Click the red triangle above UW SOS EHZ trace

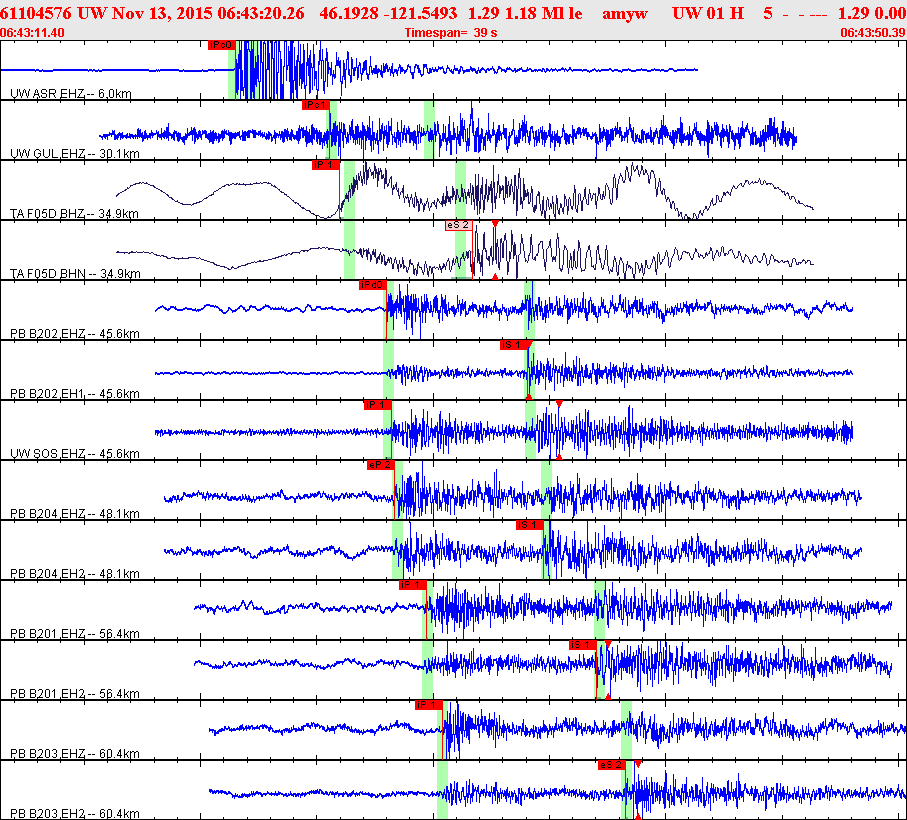(x=559, y=403)
